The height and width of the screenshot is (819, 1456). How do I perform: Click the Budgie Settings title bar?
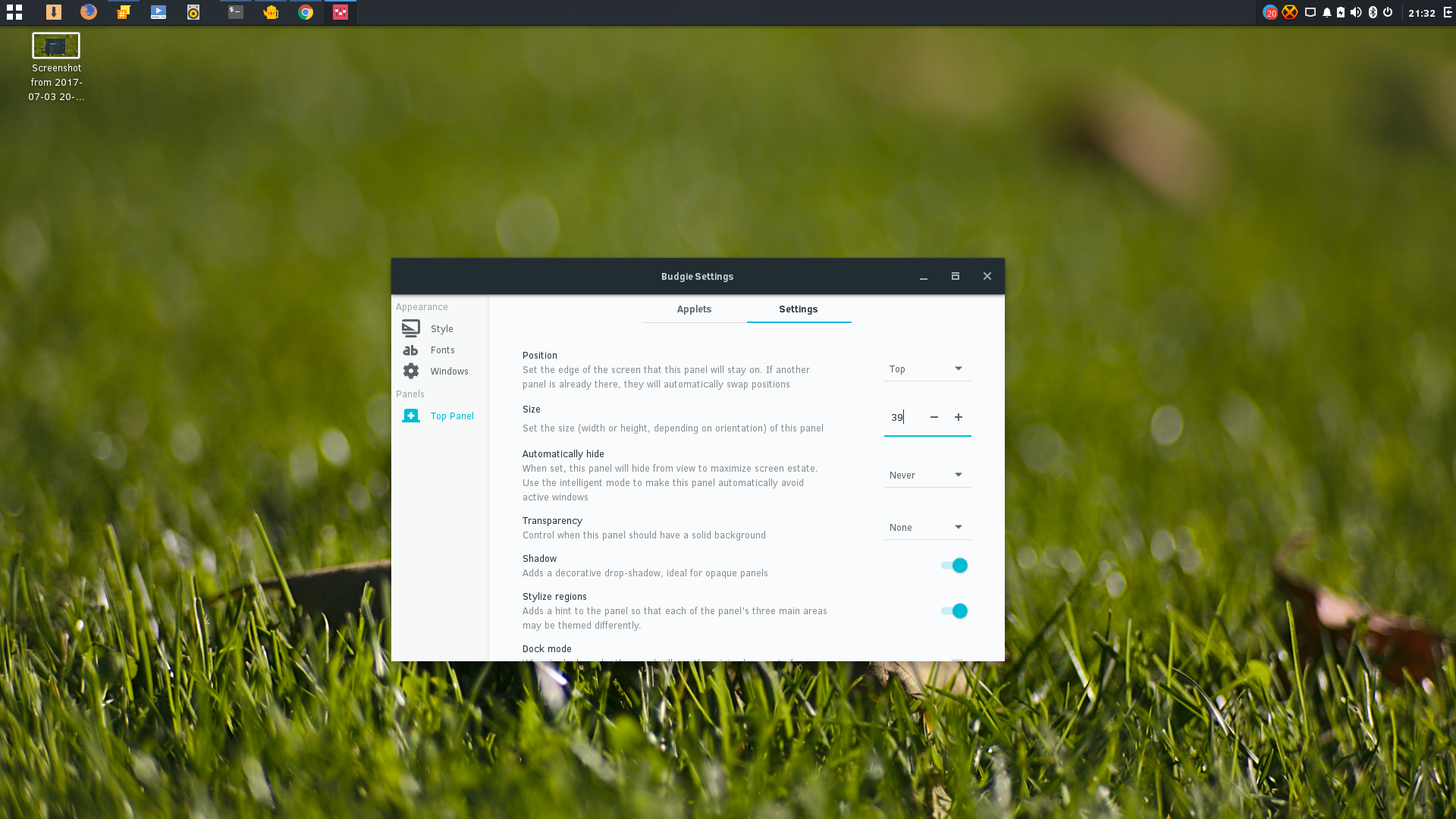(x=697, y=276)
